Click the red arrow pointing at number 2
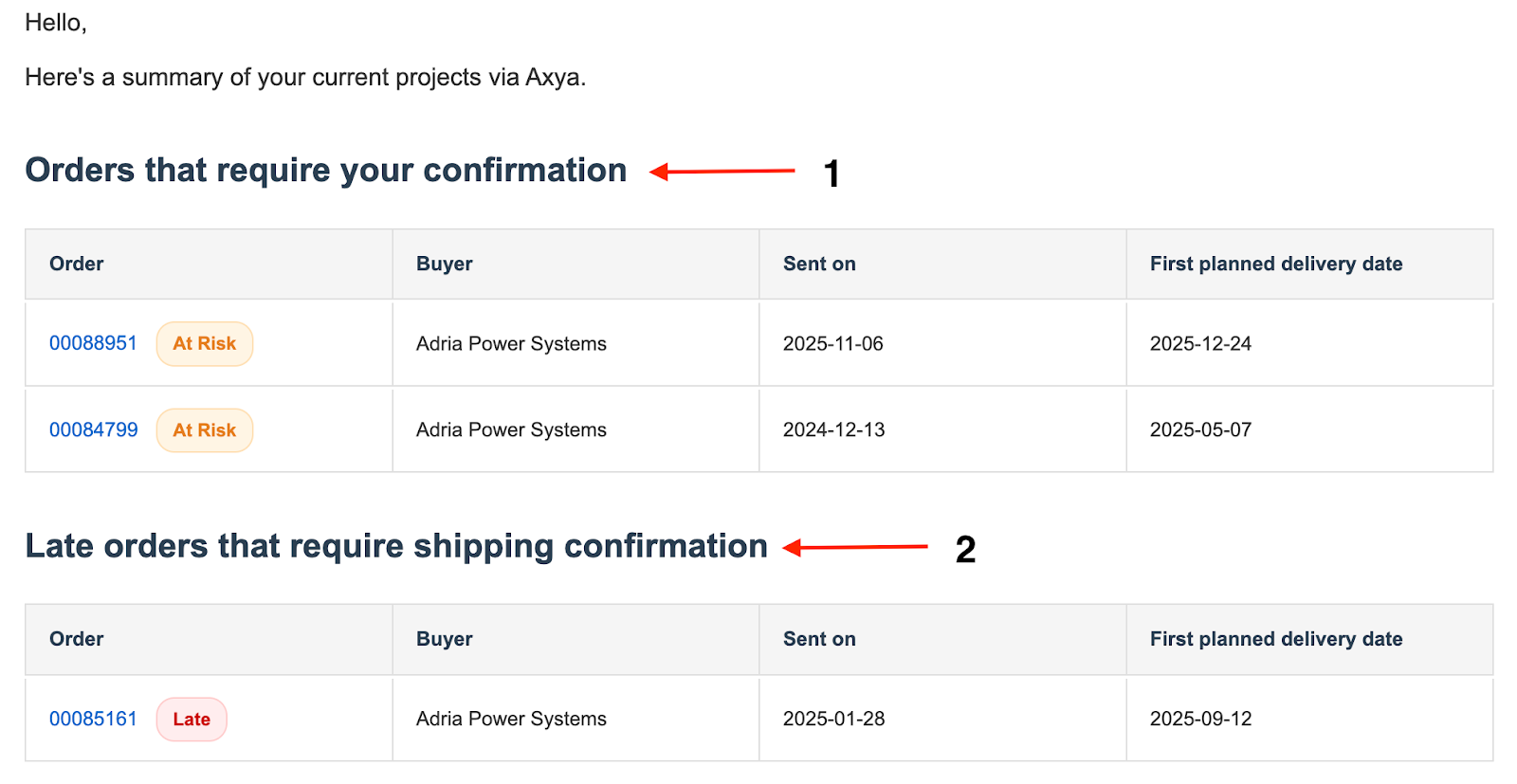1517x784 pixels. [x=855, y=547]
